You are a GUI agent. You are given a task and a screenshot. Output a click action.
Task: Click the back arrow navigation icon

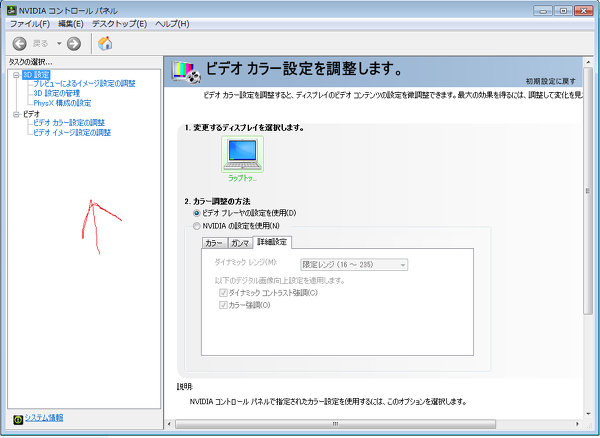(x=19, y=44)
